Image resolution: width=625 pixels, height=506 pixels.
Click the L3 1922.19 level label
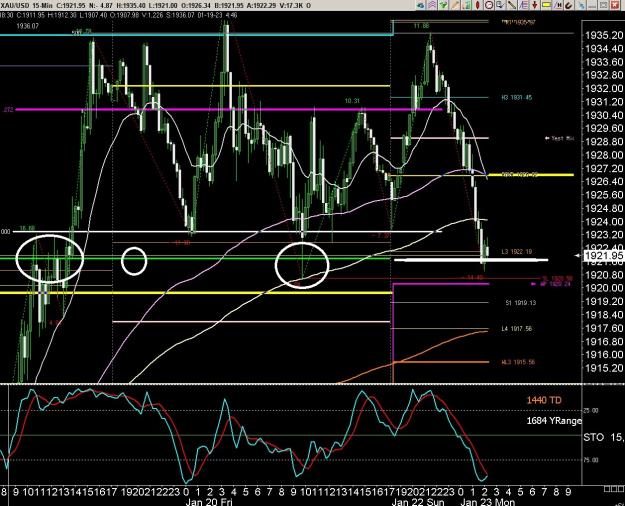(x=517, y=252)
